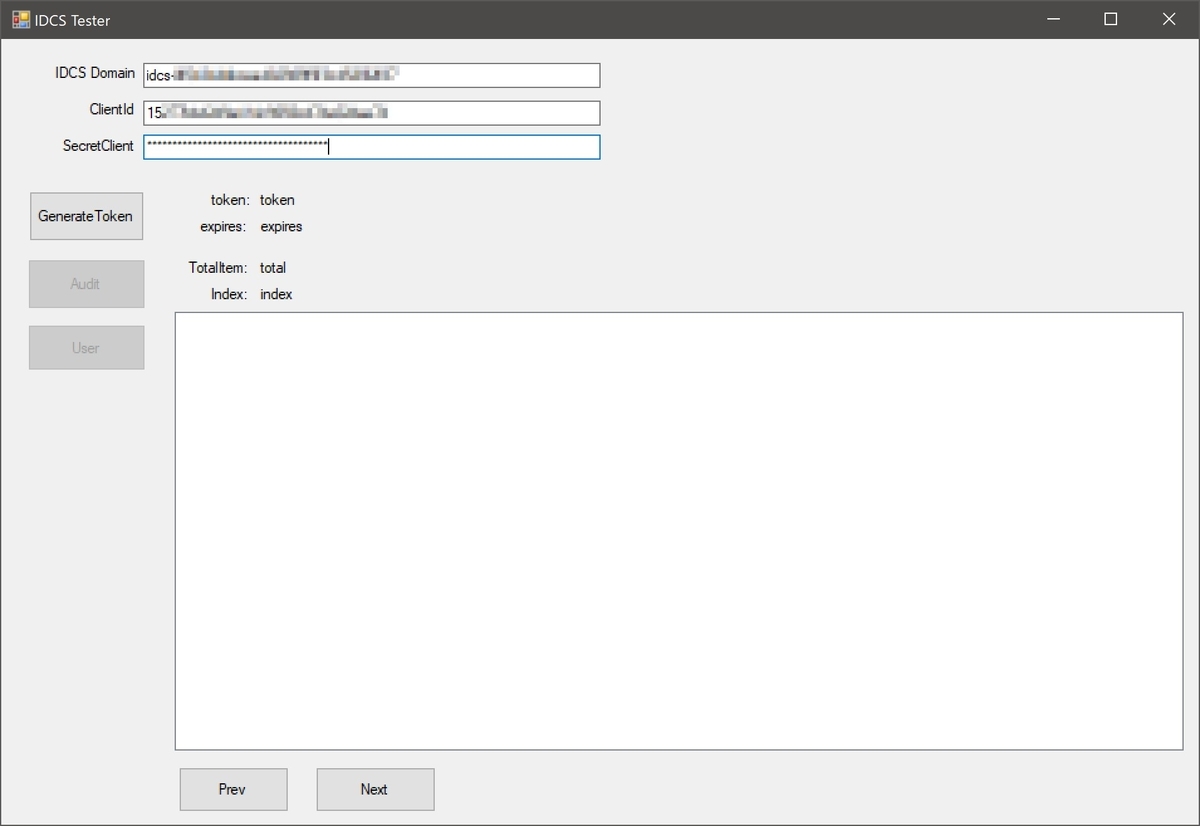This screenshot has height=826, width=1200.
Task: Click the 'expires:' label
Action: click(223, 227)
